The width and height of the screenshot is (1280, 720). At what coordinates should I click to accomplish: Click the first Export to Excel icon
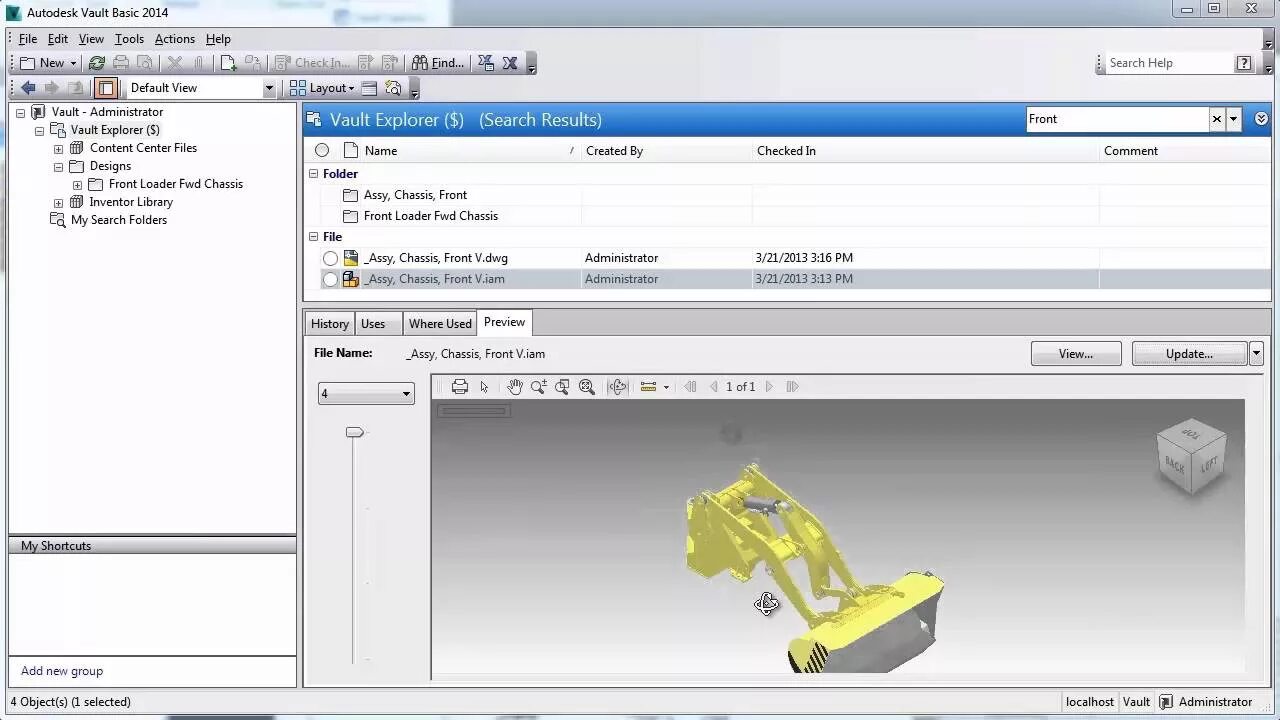(x=486, y=63)
